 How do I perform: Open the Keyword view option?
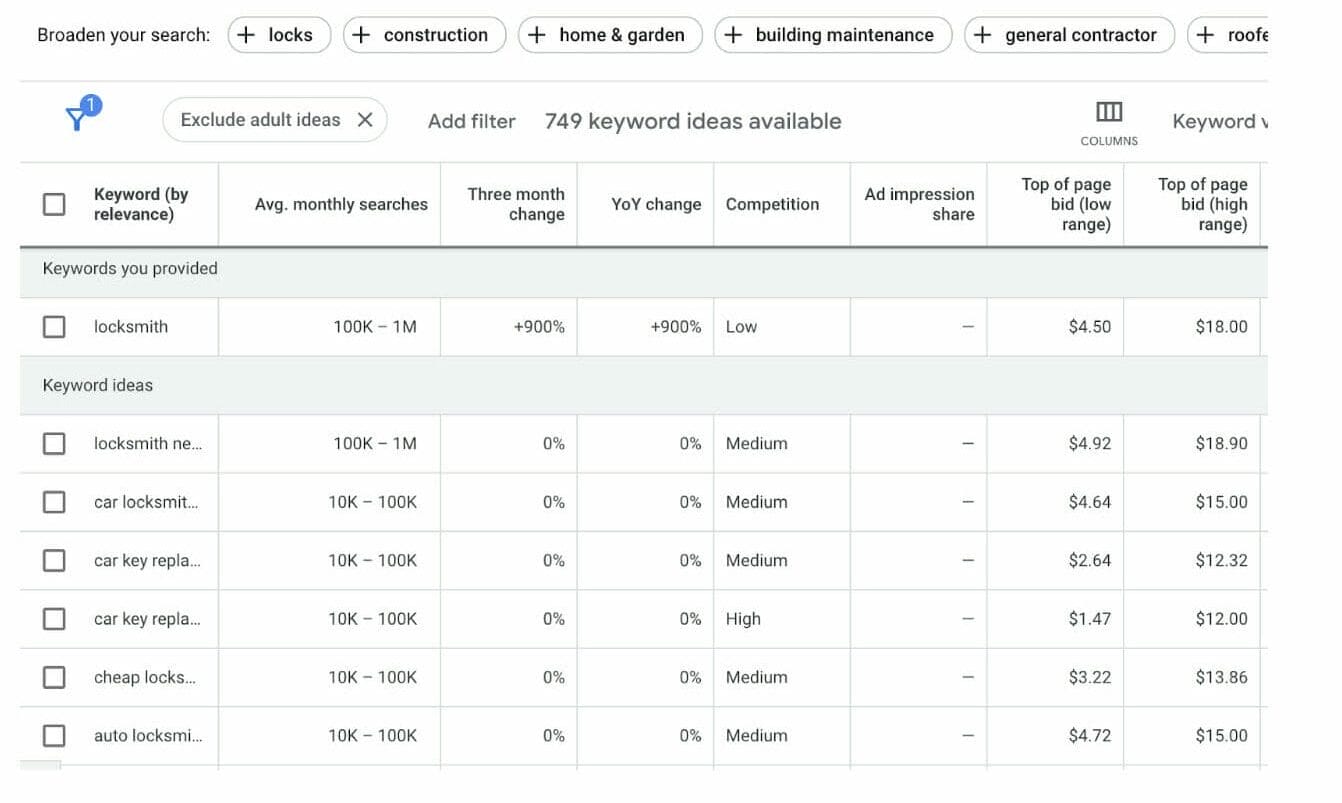1218,121
